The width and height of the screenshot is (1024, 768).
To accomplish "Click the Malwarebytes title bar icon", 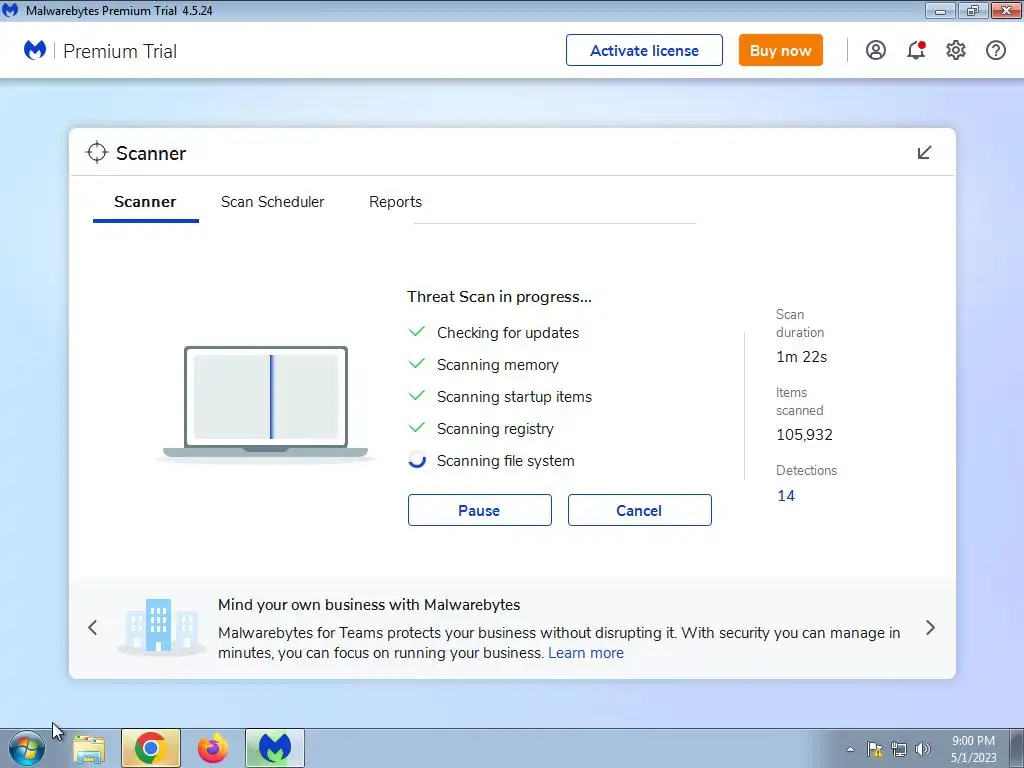I will pos(10,10).
